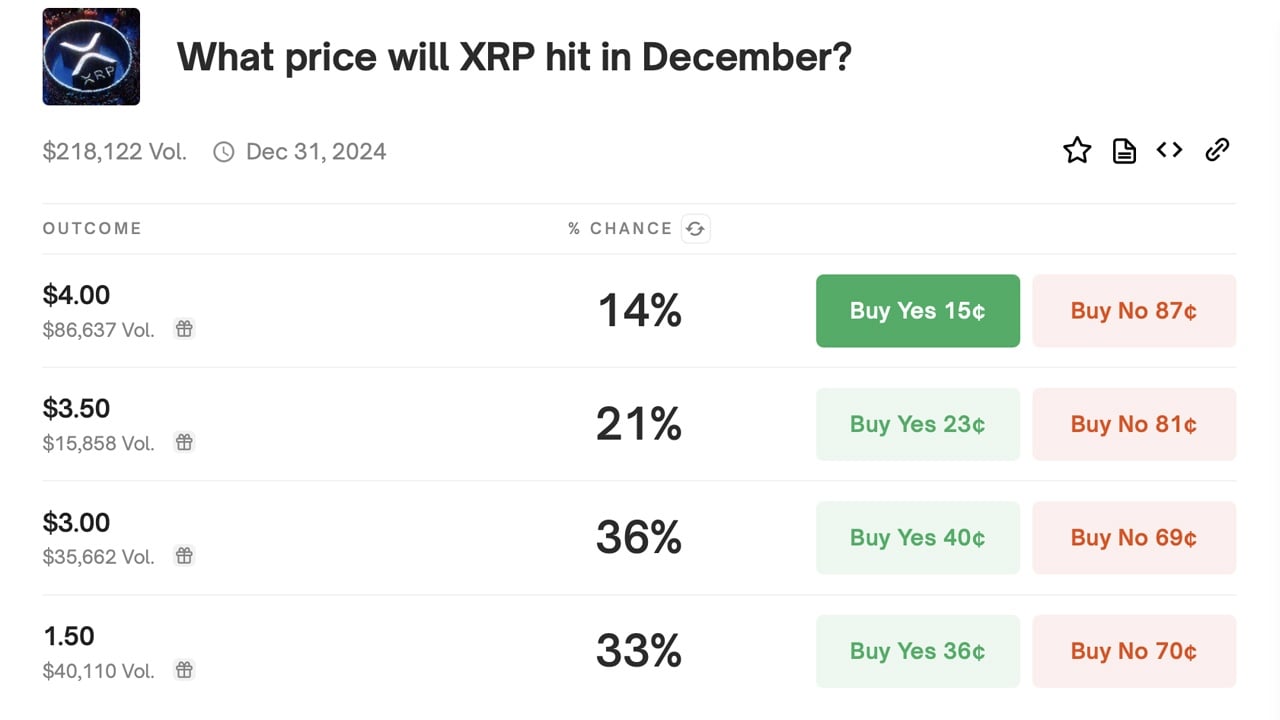Click the gift icon beside $1.50 volume
This screenshot has width=1280, height=720.
coord(184,670)
